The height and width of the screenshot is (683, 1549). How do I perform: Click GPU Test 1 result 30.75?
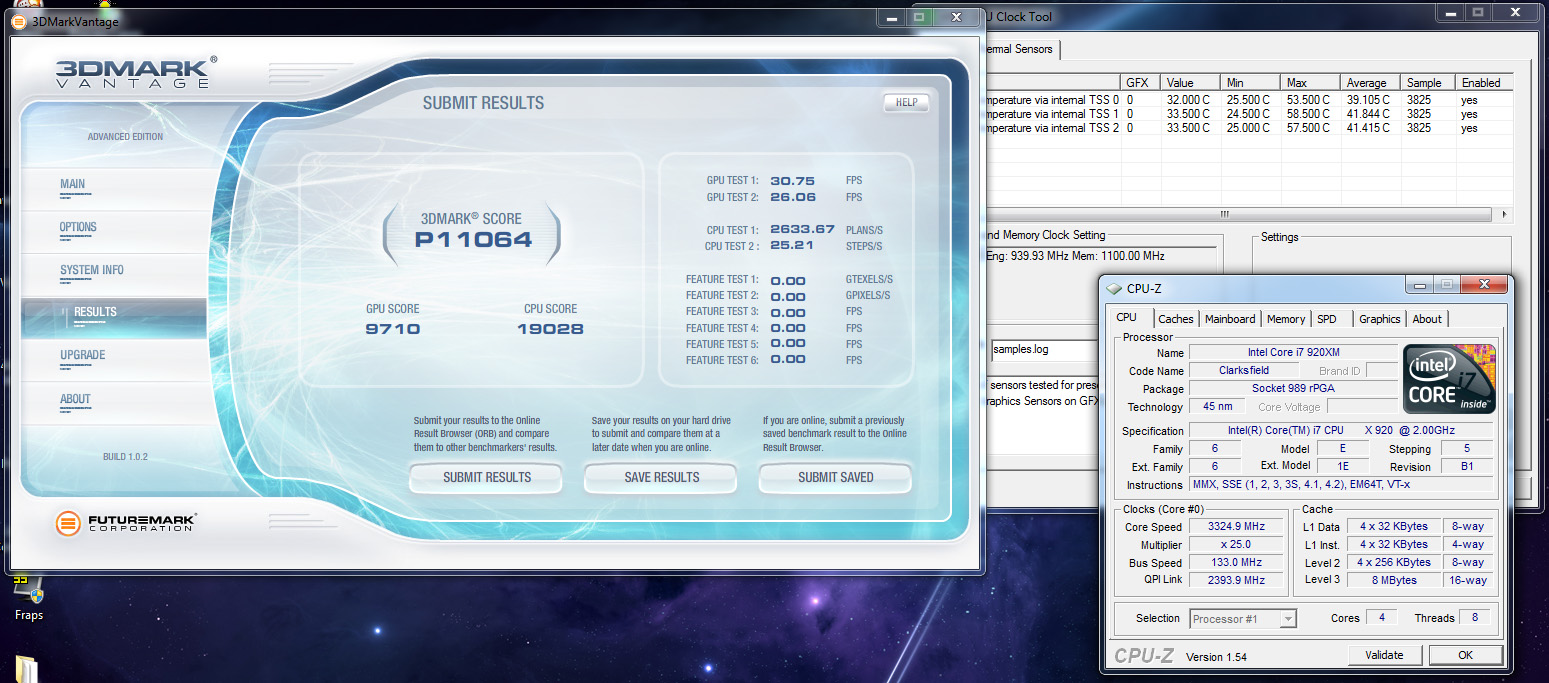[792, 181]
